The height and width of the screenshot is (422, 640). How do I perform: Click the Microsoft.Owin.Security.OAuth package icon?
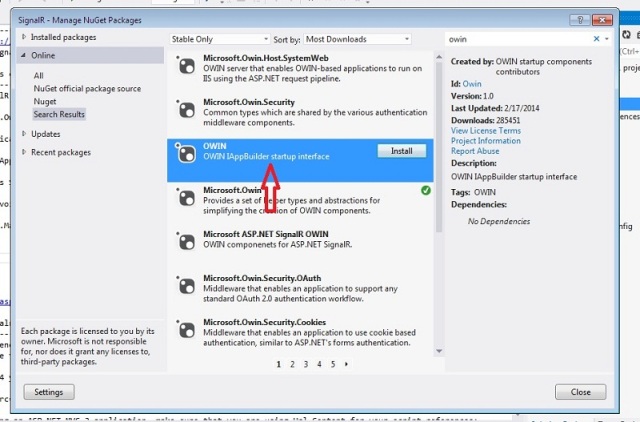coord(187,286)
